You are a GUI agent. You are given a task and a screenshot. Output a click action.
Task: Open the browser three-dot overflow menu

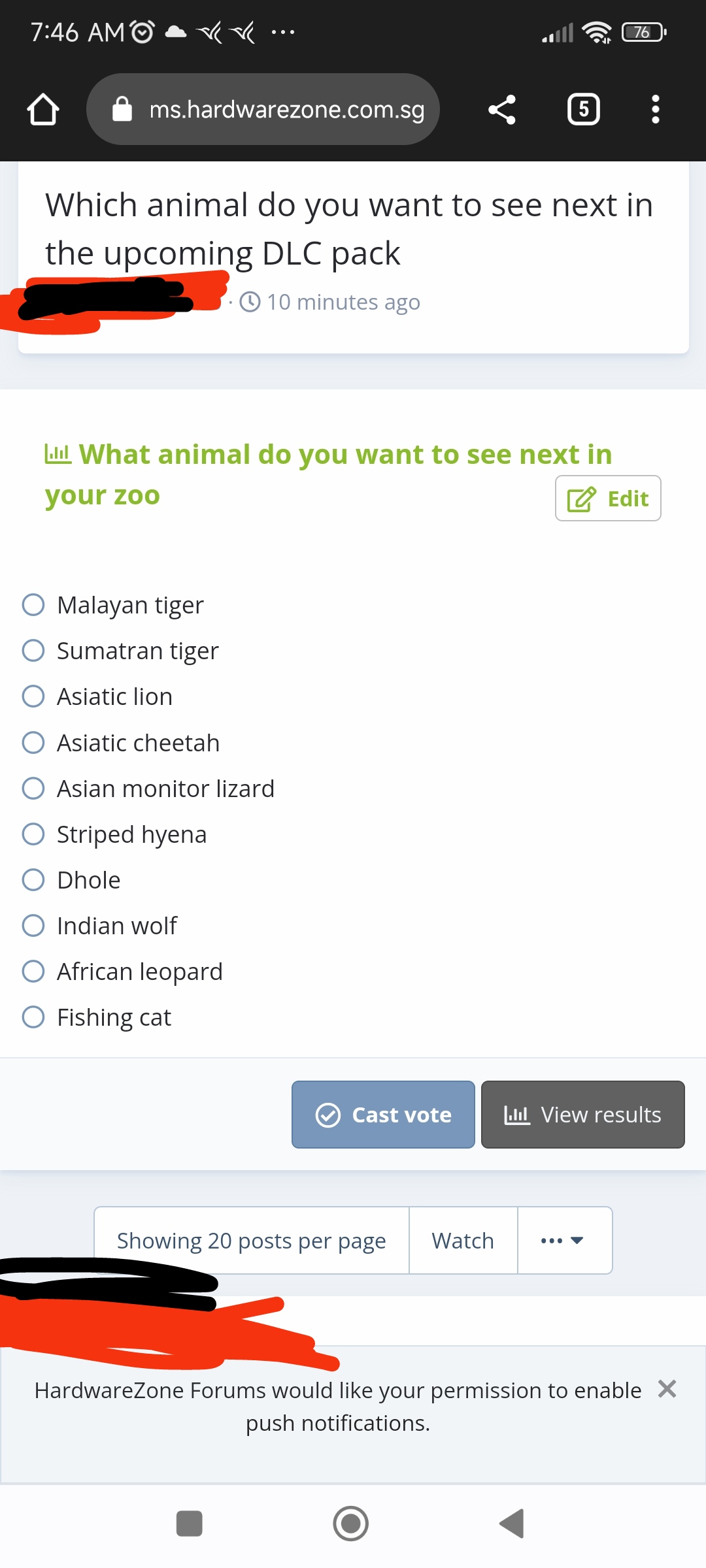[656, 109]
